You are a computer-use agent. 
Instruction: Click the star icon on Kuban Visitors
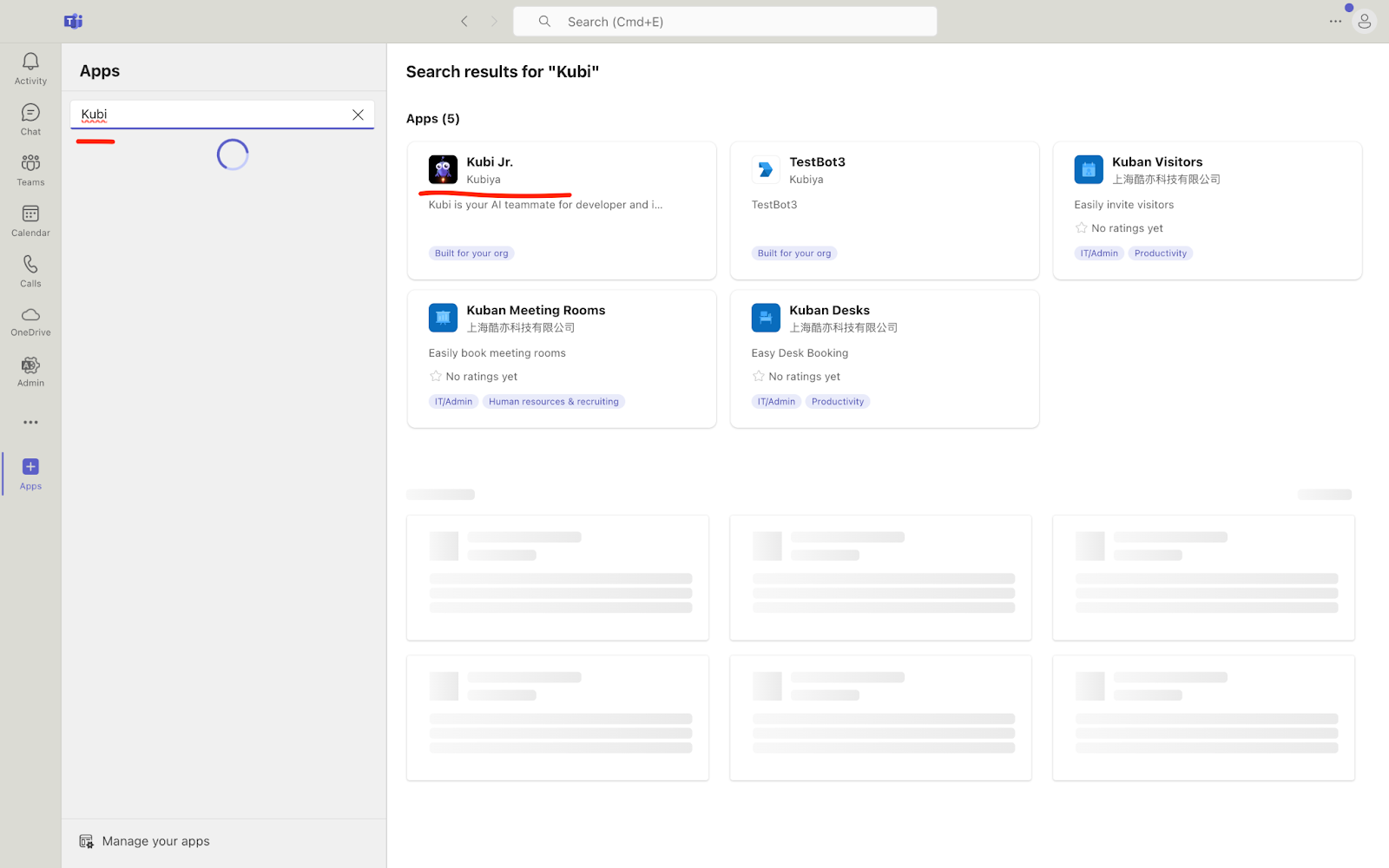click(1081, 228)
